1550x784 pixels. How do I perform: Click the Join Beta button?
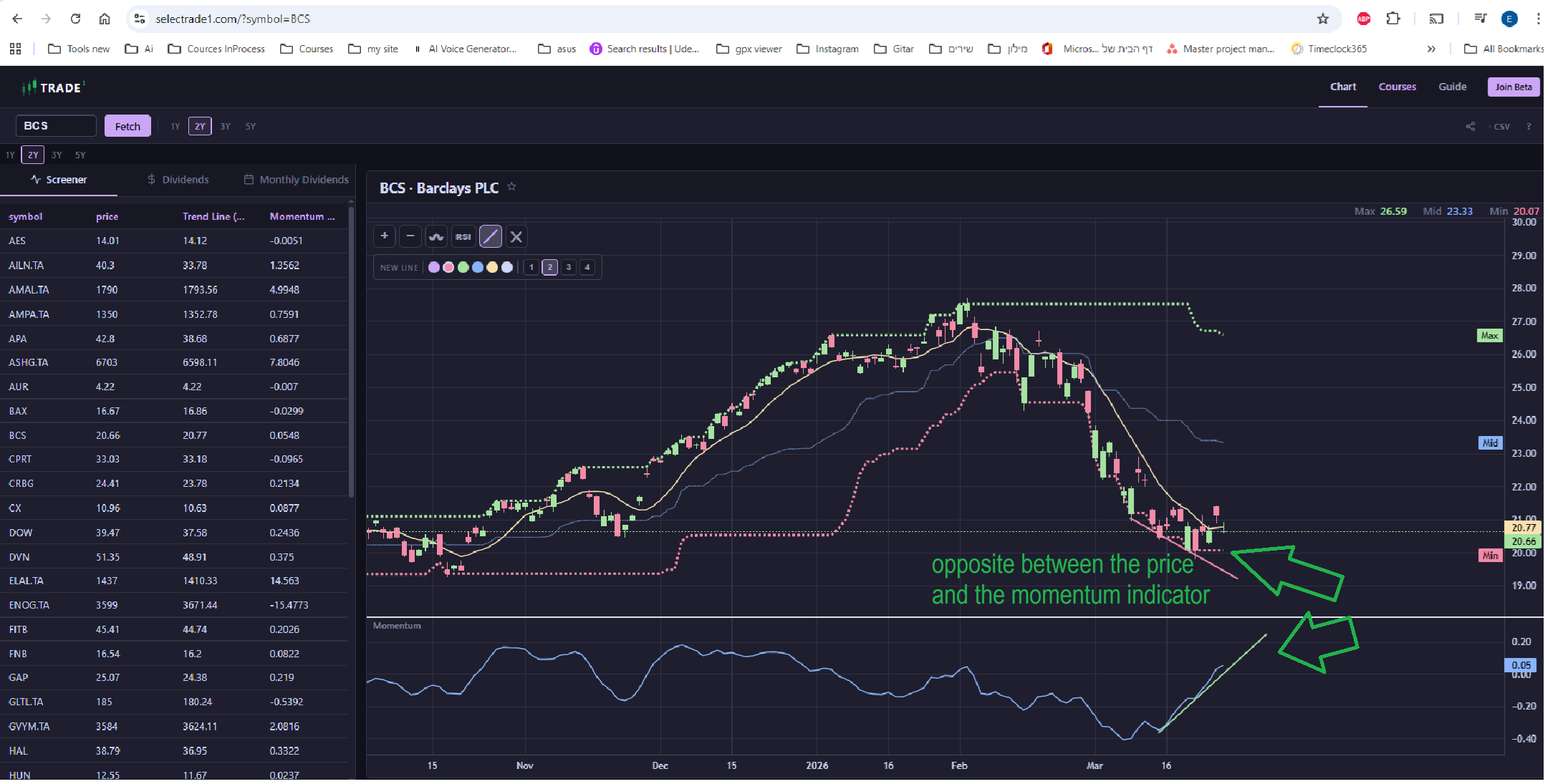tap(1513, 87)
